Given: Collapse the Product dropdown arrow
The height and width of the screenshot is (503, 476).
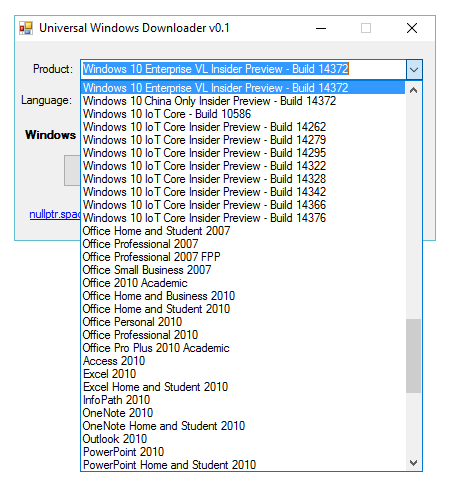Looking at the screenshot, I should coord(414,69).
